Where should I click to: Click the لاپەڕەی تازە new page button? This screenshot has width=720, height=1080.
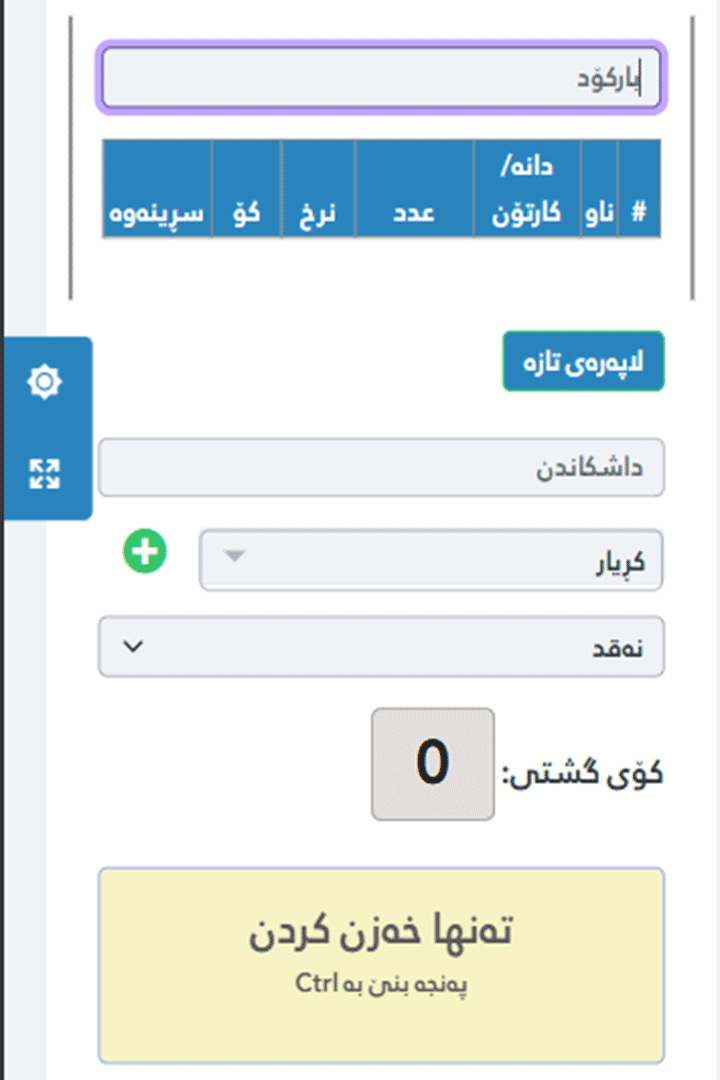583,361
